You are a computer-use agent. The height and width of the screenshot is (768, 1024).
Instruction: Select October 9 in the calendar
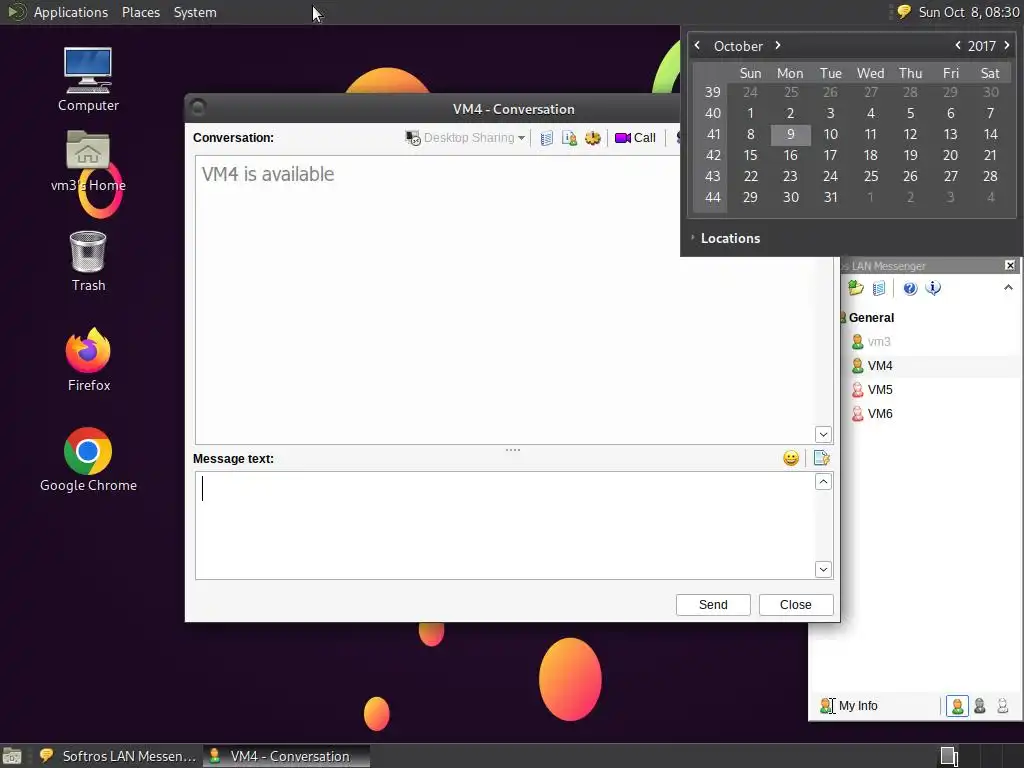[x=791, y=135]
